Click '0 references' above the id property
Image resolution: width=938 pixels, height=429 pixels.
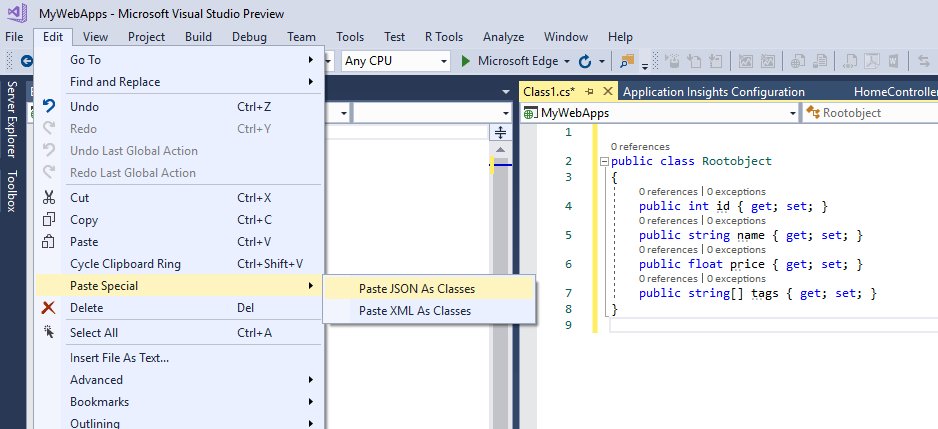click(x=668, y=192)
